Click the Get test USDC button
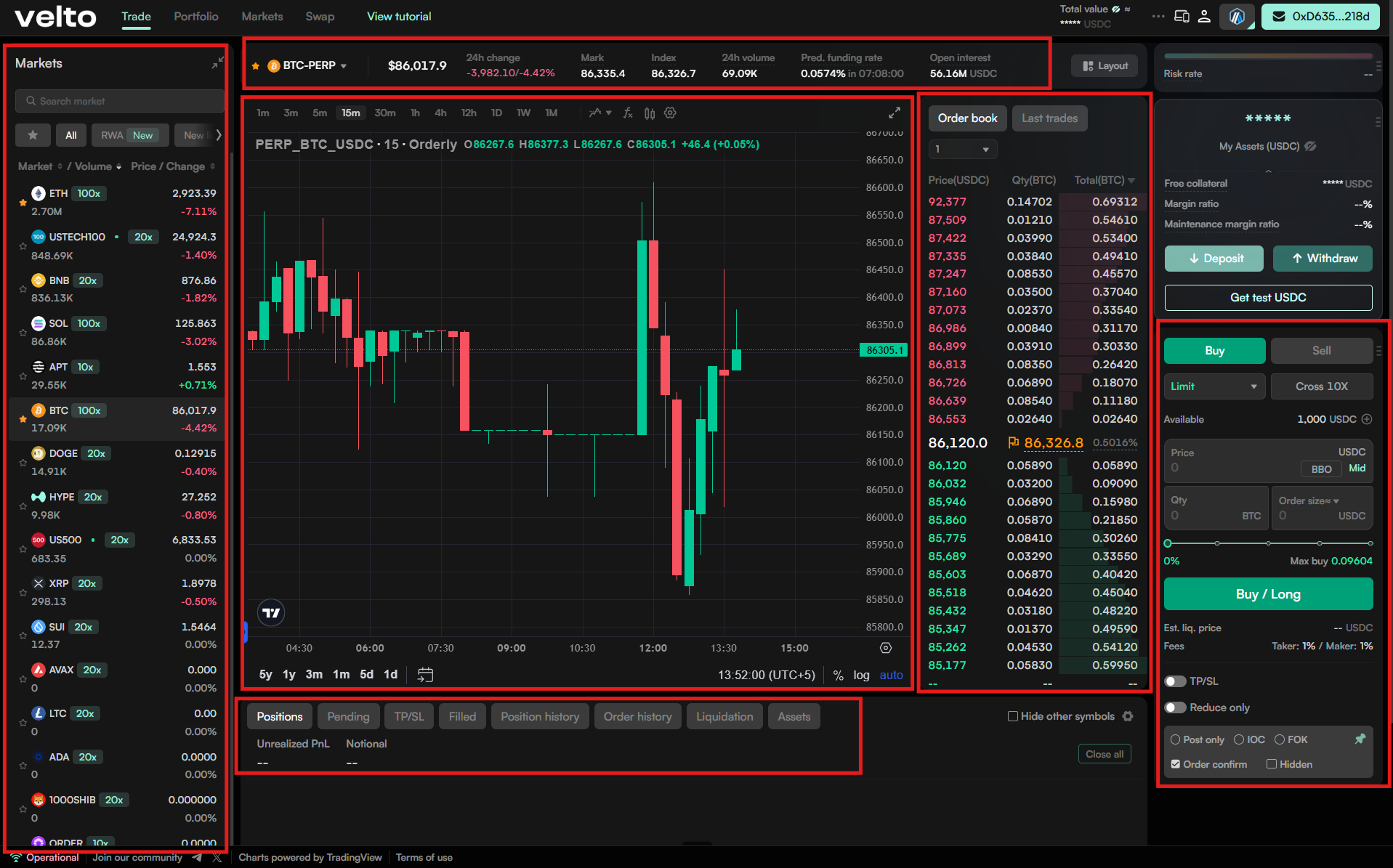Viewport: 1393px width, 868px height. tap(1267, 297)
